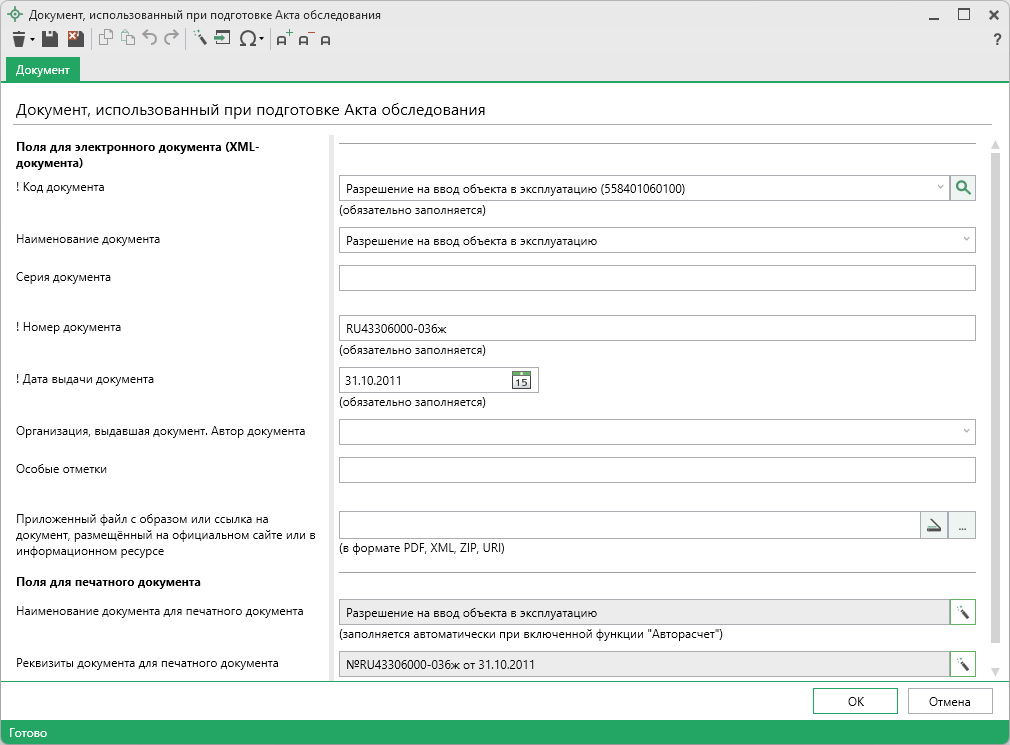1010x745 pixels.
Task: Open the Omega special symbols menu
Action: pos(249,39)
